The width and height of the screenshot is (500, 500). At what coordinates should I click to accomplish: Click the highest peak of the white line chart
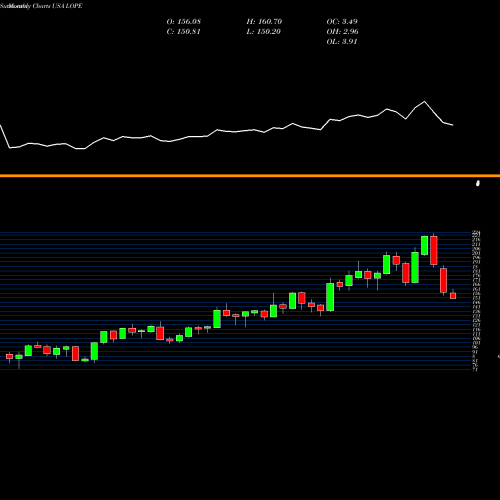coord(424,101)
